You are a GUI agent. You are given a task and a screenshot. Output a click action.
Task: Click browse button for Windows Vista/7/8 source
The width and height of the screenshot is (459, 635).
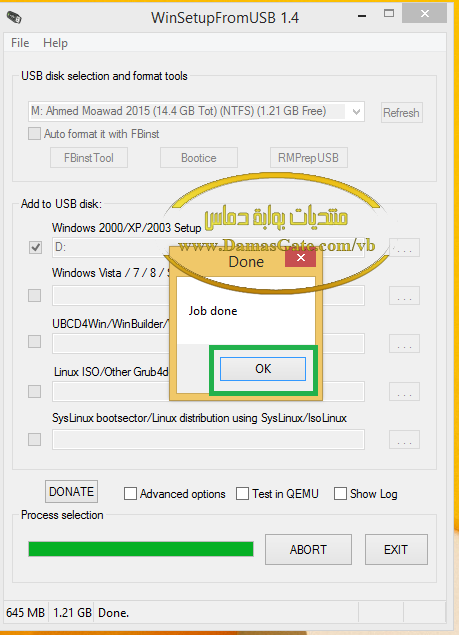[404, 296]
